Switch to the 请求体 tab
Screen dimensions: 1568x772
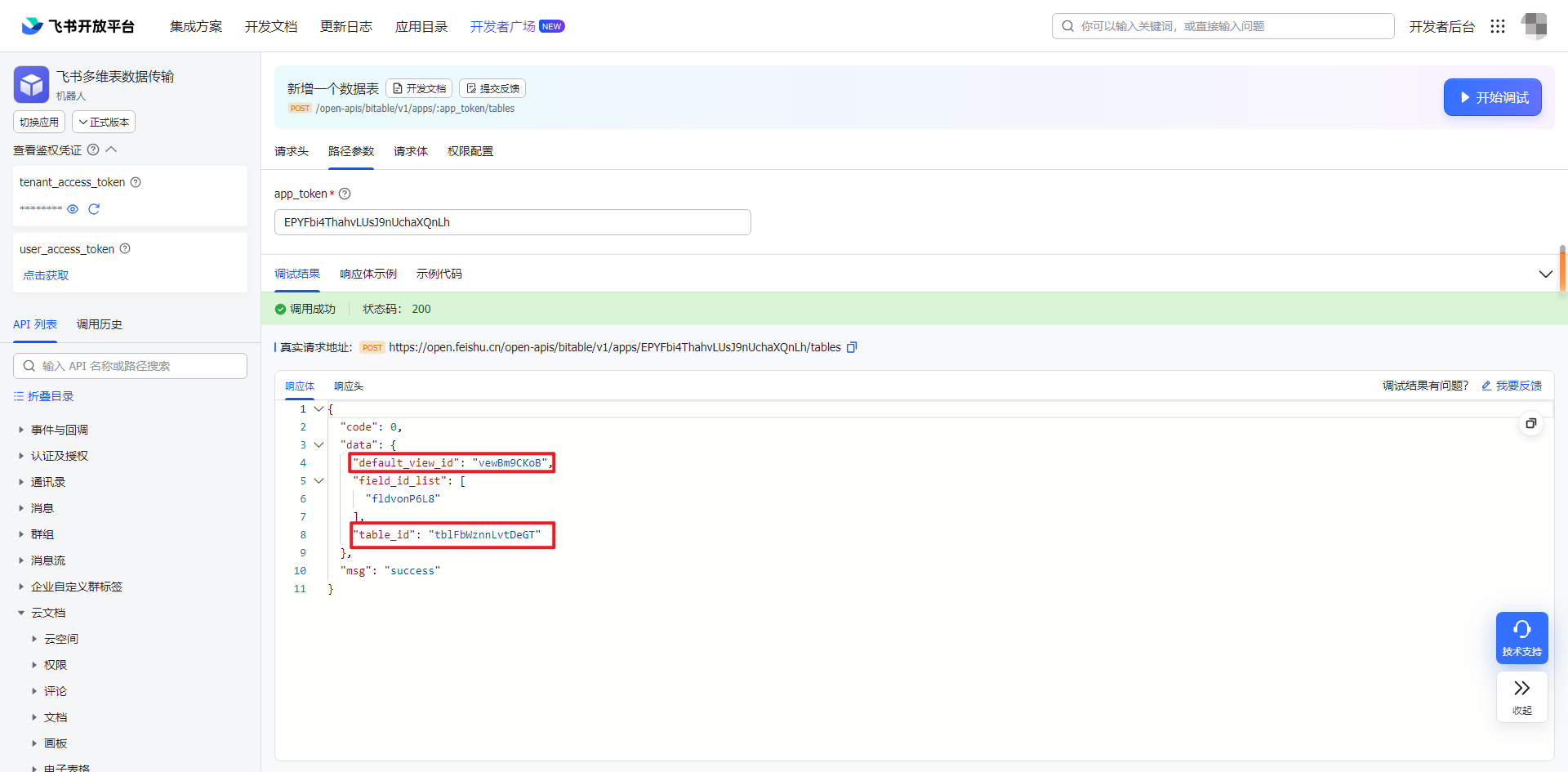point(411,151)
